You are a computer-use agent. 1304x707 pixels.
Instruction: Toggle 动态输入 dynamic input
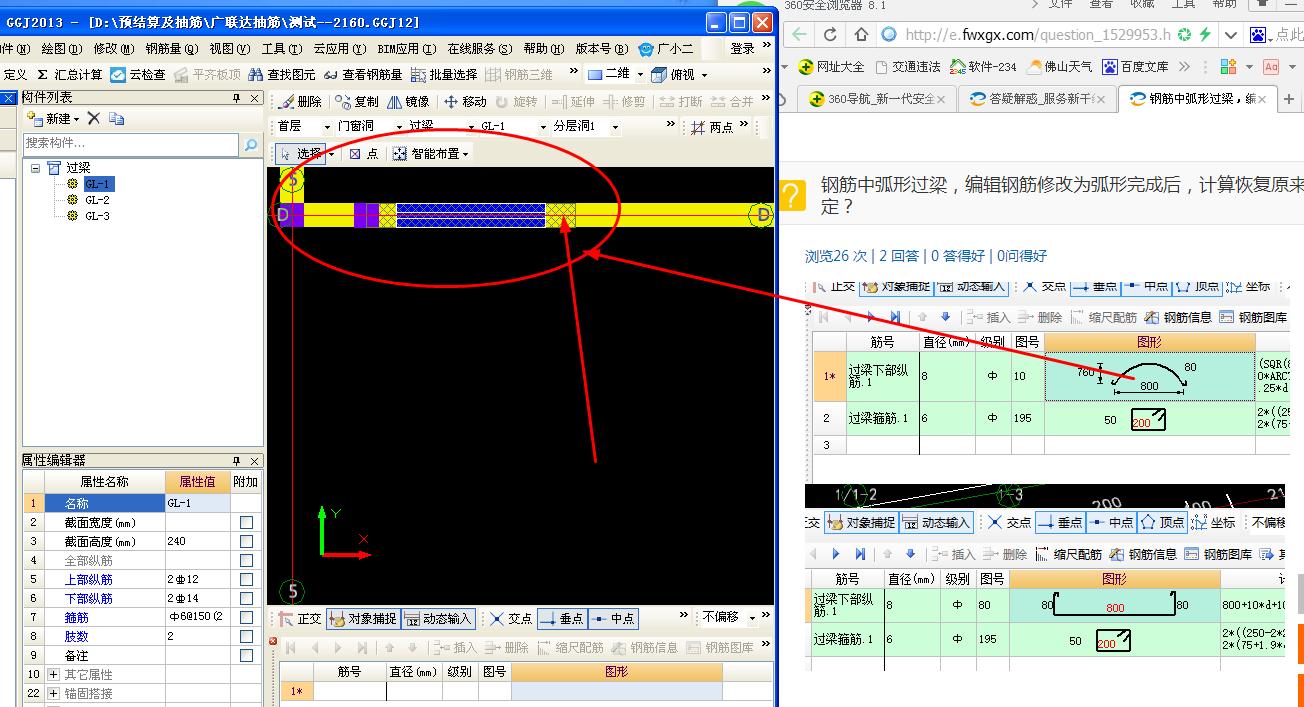point(437,618)
